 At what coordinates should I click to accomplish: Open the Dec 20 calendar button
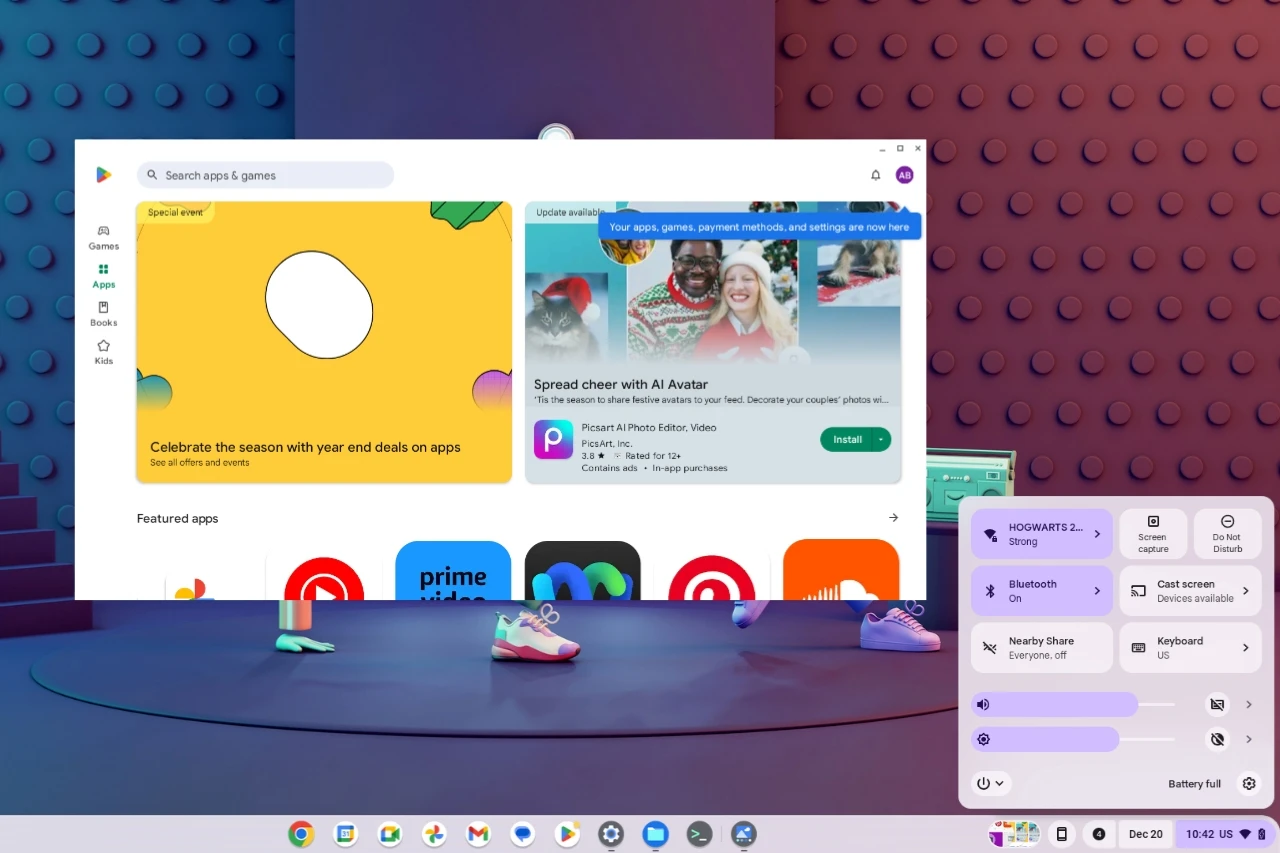(x=1146, y=834)
